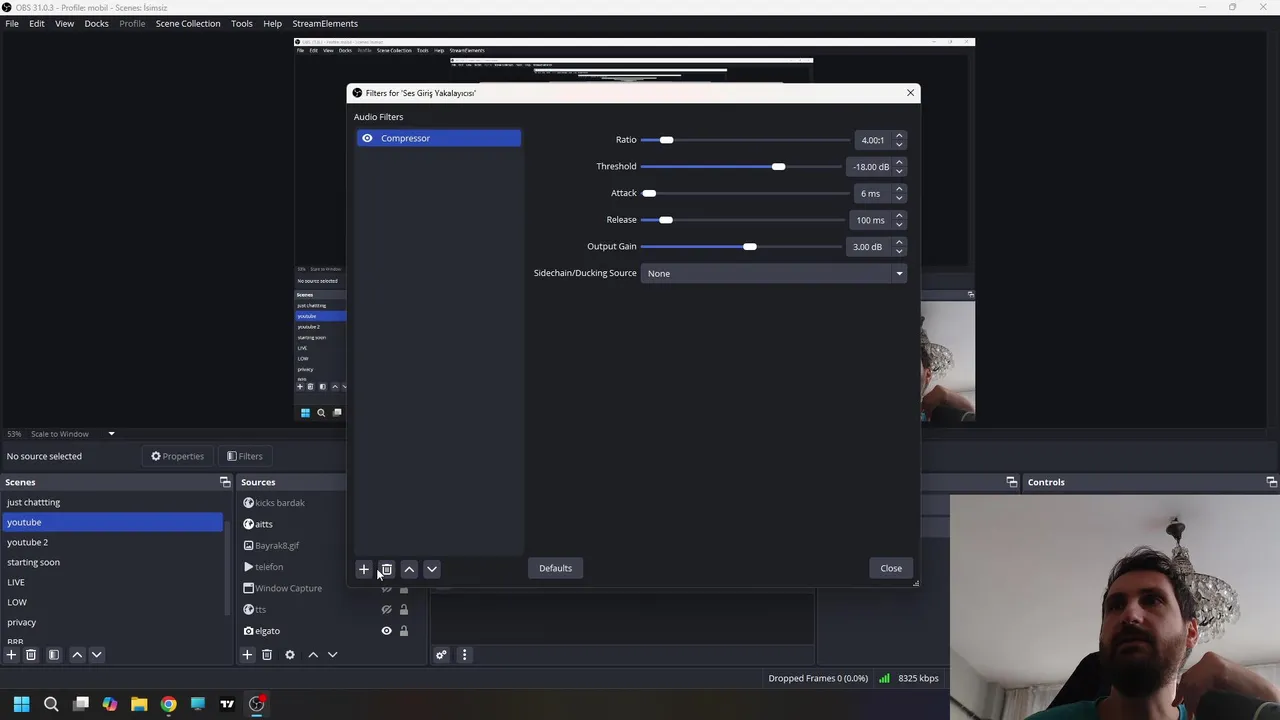Delete the selected Compressor filter
1280x720 pixels.
[x=386, y=569]
